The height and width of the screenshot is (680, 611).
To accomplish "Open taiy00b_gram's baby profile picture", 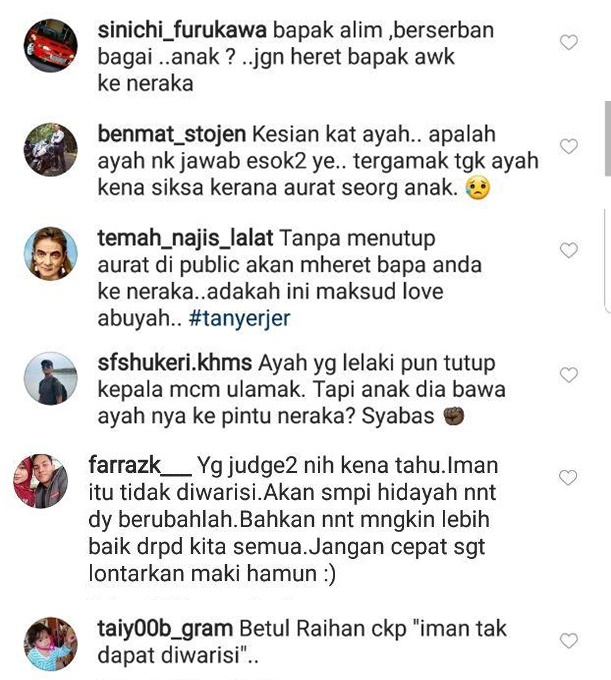I will (51, 644).
